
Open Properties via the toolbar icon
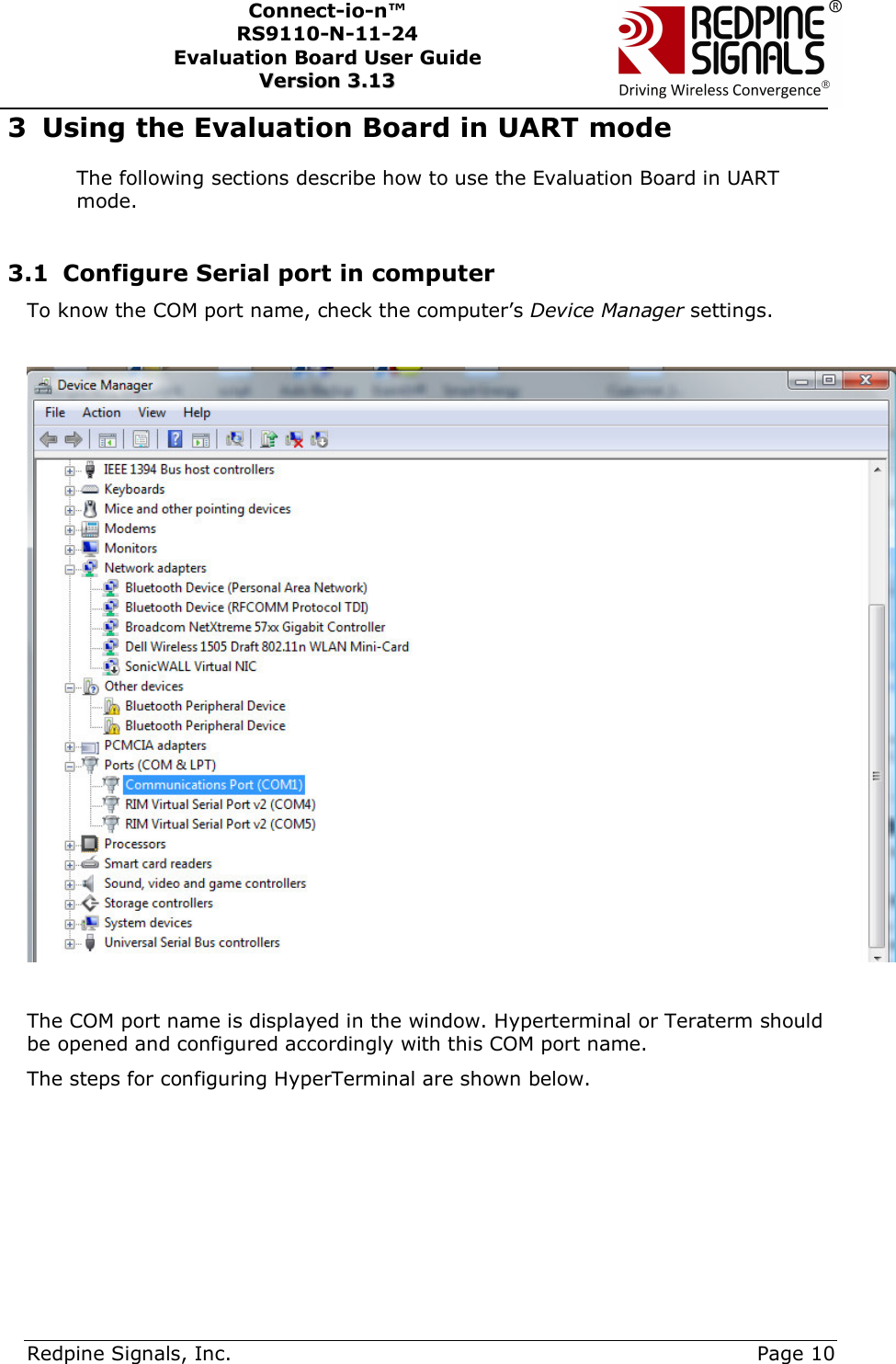[x=141, y=439]
